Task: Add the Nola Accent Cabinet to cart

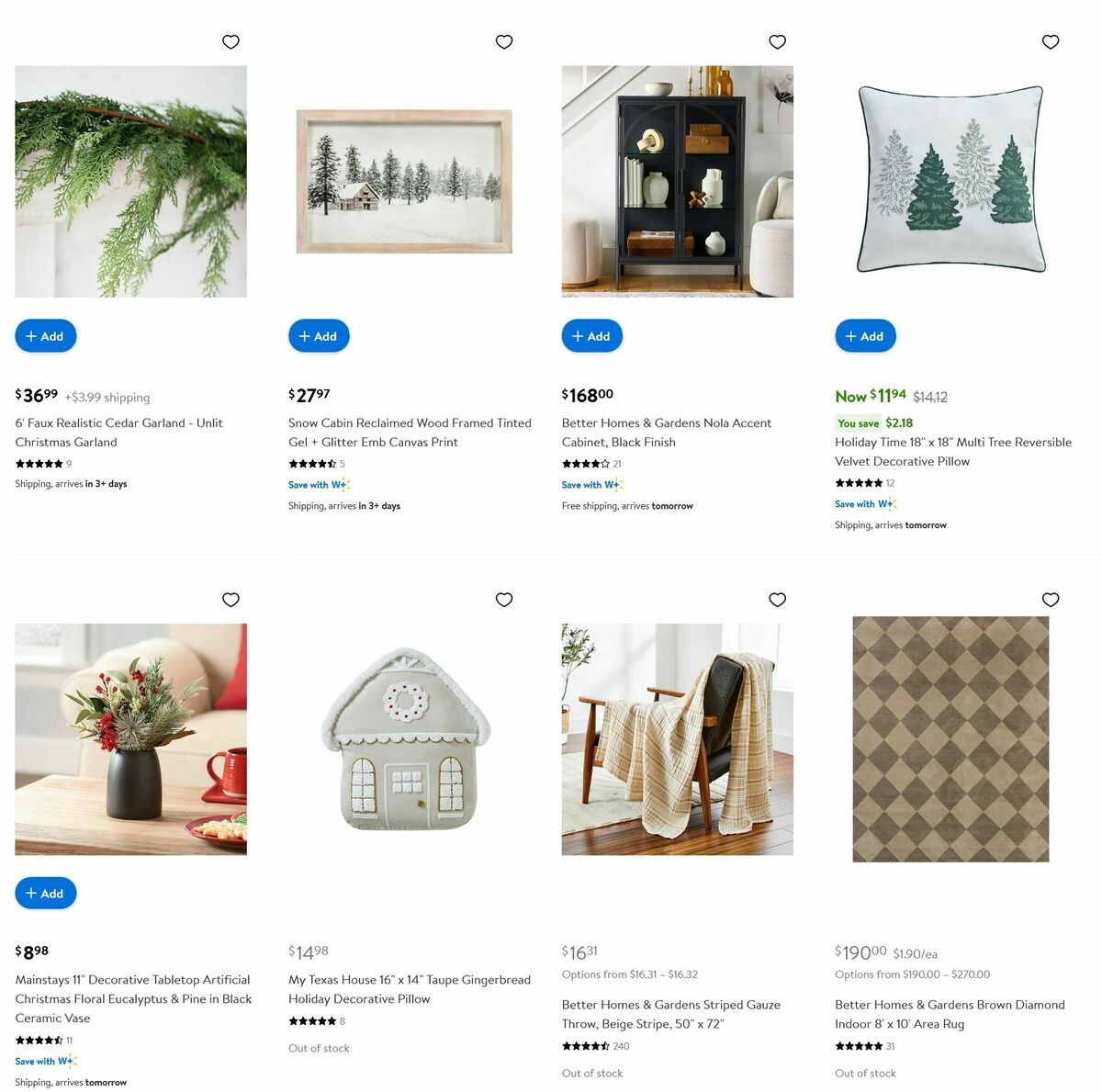Action: pos(592,336)
